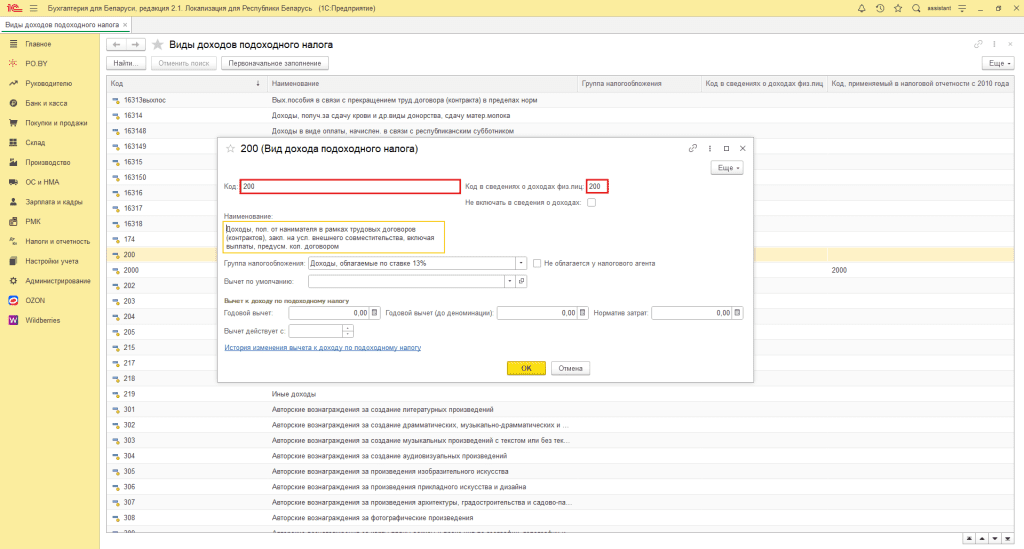Click Первоначальное заполнение button
Image resolution: width=1024 pixels, height=549 pixels.
pos(274,63)
